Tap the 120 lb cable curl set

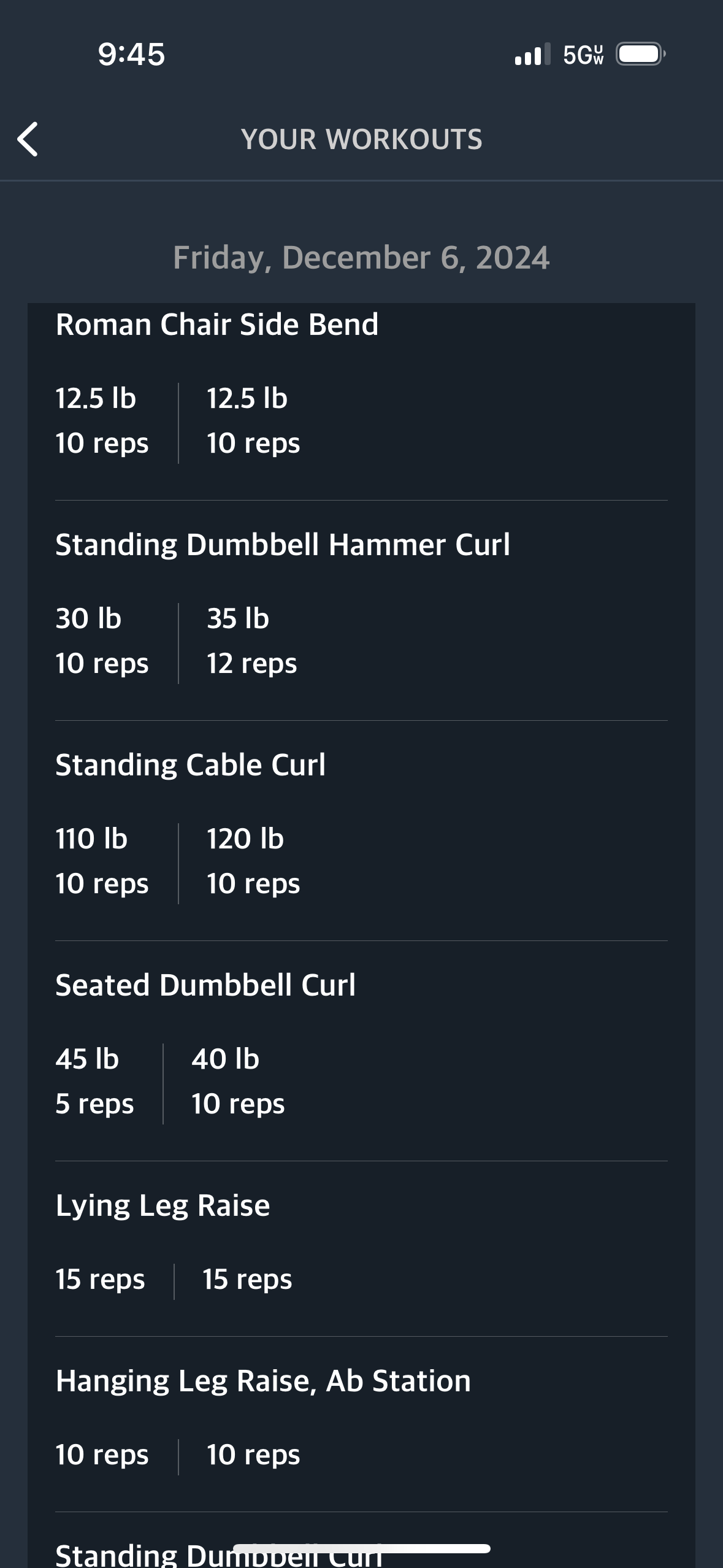coord(253,861)
